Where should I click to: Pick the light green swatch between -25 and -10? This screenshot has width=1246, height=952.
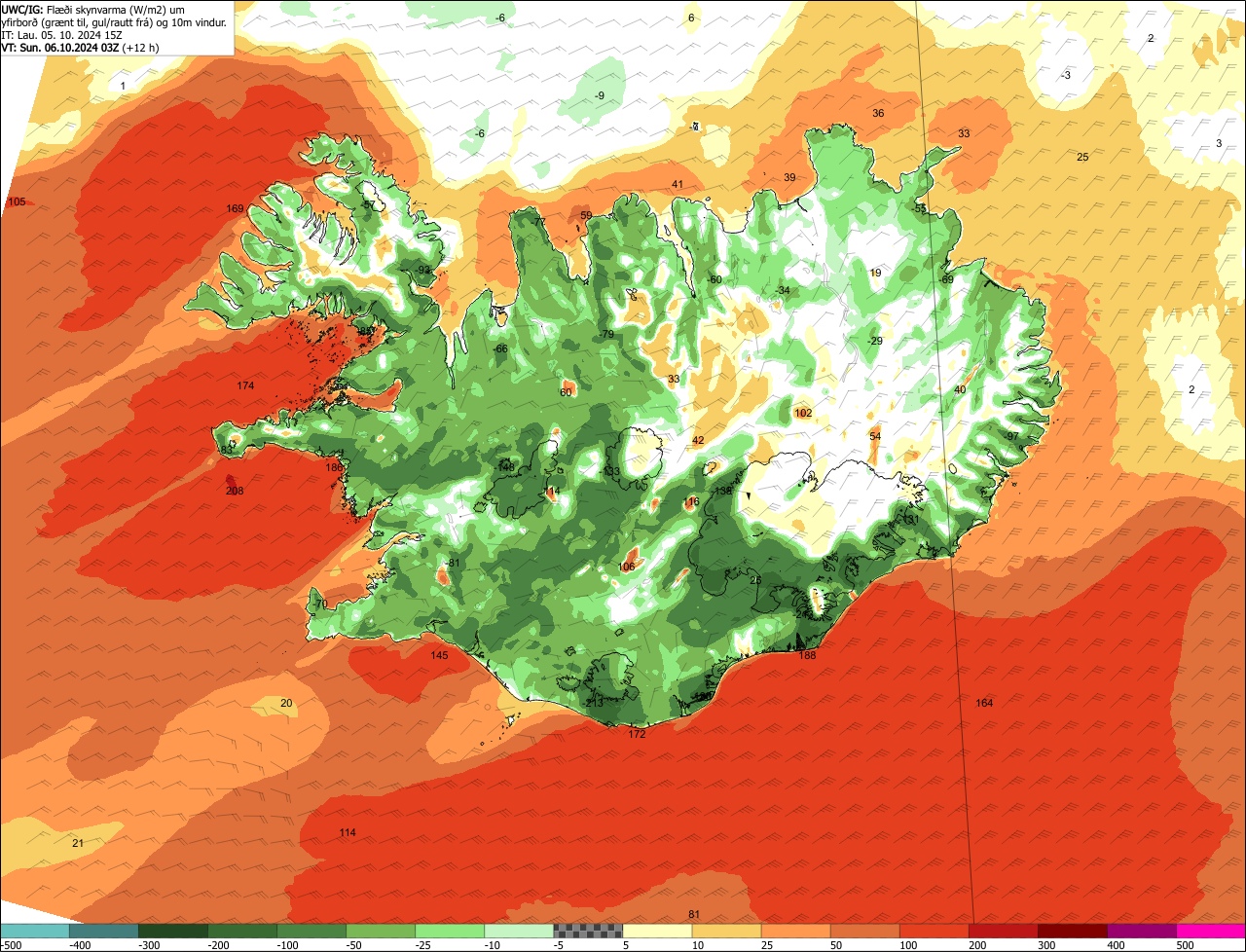tap(450, 931)
